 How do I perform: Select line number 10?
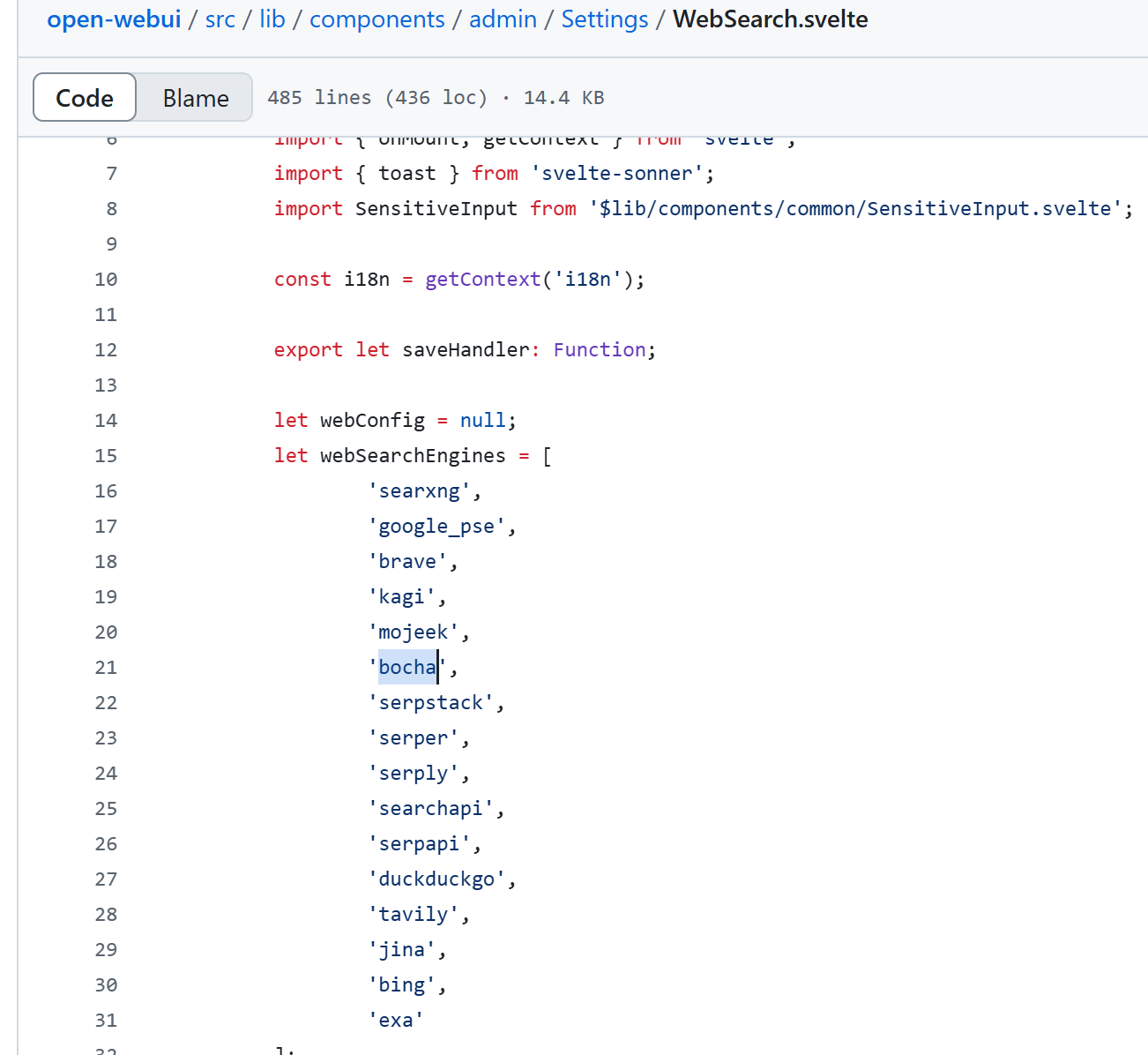[106, 280]
